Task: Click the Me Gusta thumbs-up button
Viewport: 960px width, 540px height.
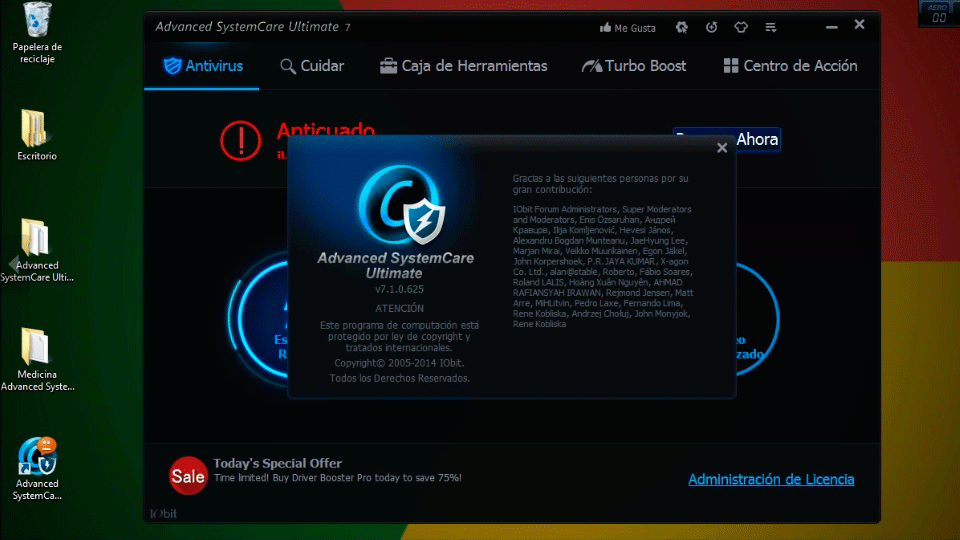Action: tap(628, 28)
